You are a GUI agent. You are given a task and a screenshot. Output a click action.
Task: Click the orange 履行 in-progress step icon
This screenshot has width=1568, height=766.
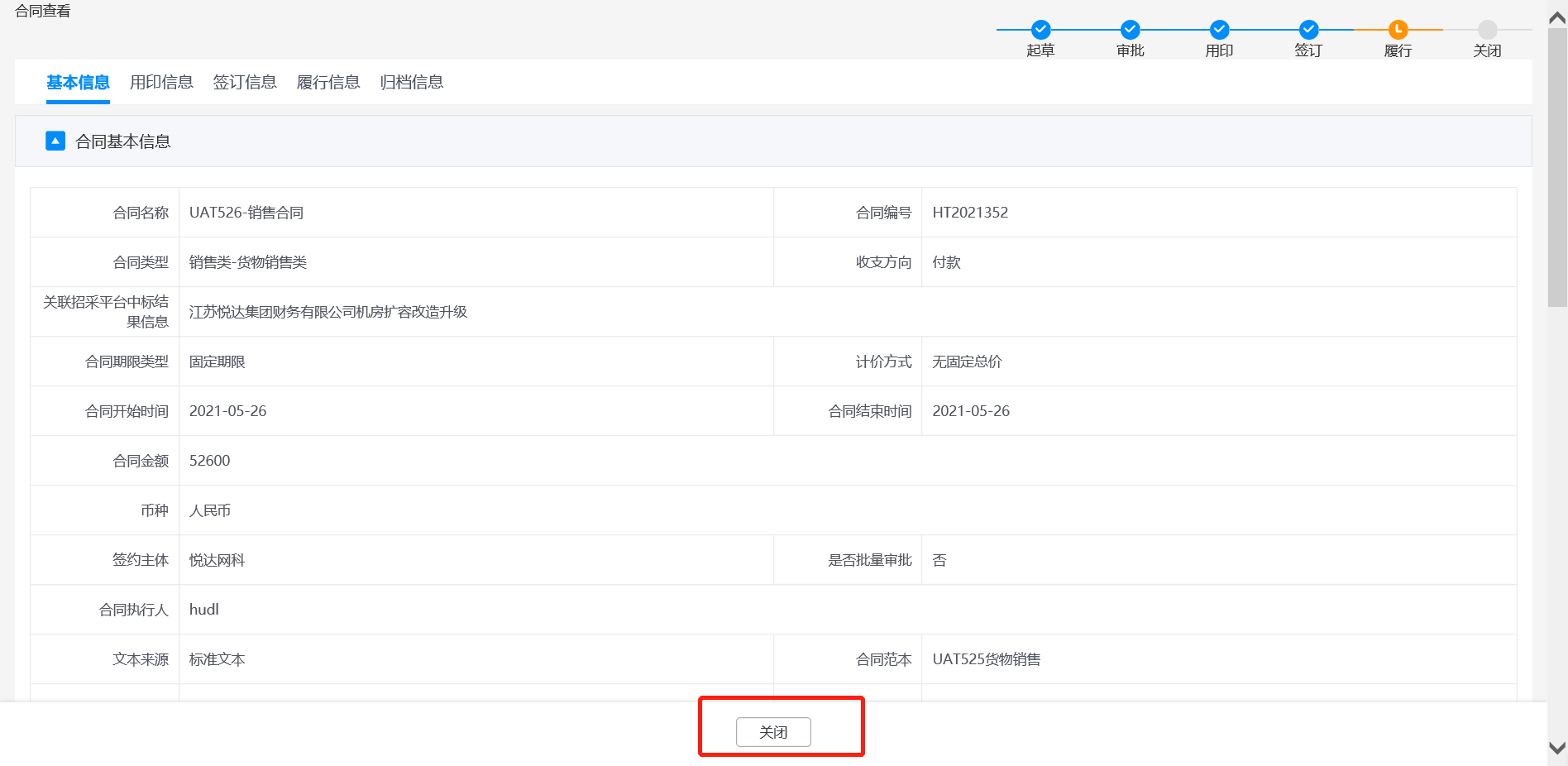pyautogui.click(x=1398, y=30)
